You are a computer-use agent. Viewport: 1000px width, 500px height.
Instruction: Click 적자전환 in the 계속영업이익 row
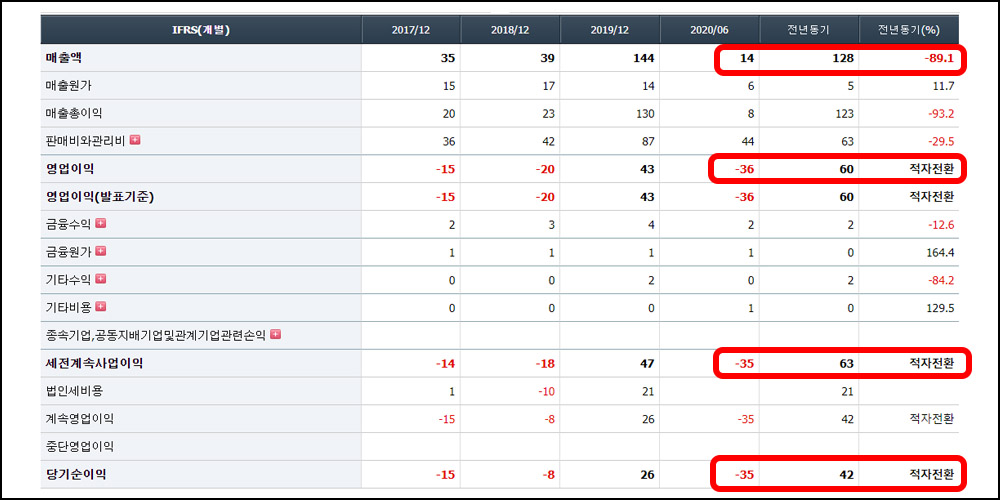pyautogui.click(x=932, y=420)
